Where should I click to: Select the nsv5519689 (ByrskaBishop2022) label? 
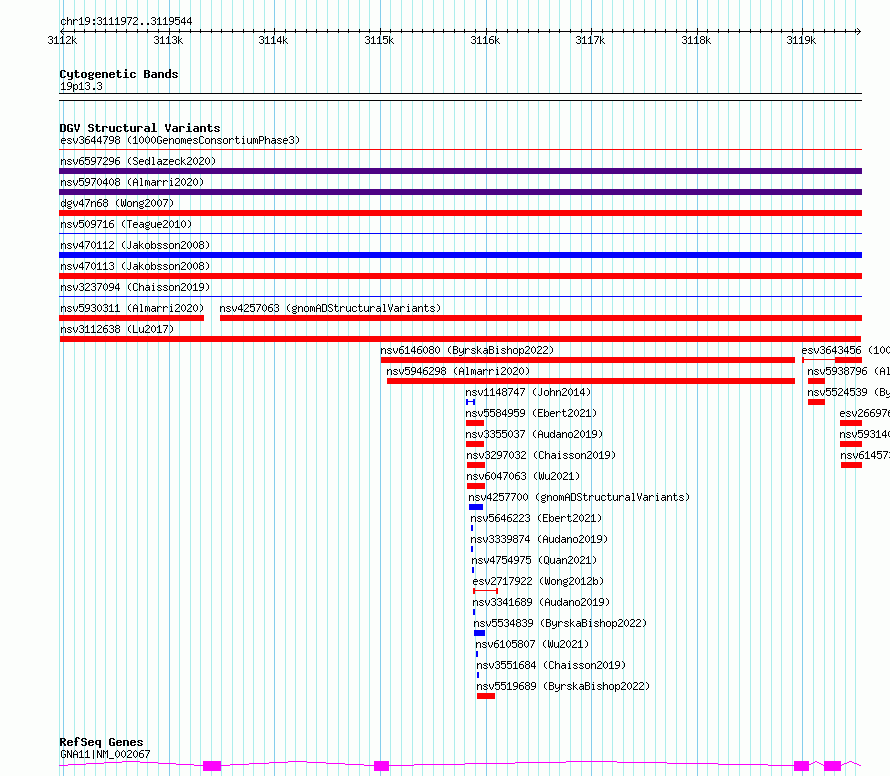tap(563, 686)
